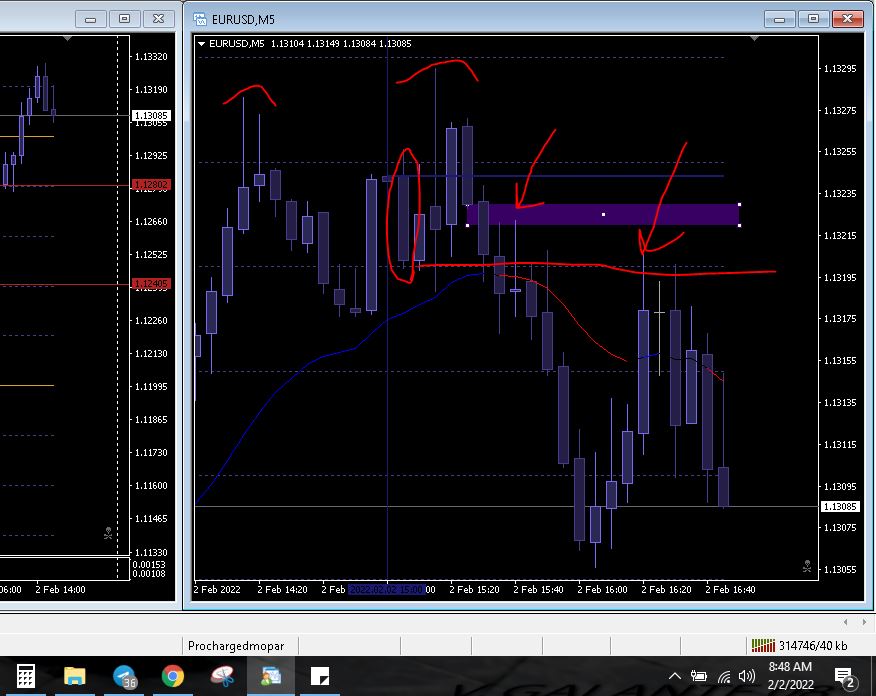Click the 0.00153 indicator value in left chart
This screenshot has width=876, height=696.
(x=149, y=564)
